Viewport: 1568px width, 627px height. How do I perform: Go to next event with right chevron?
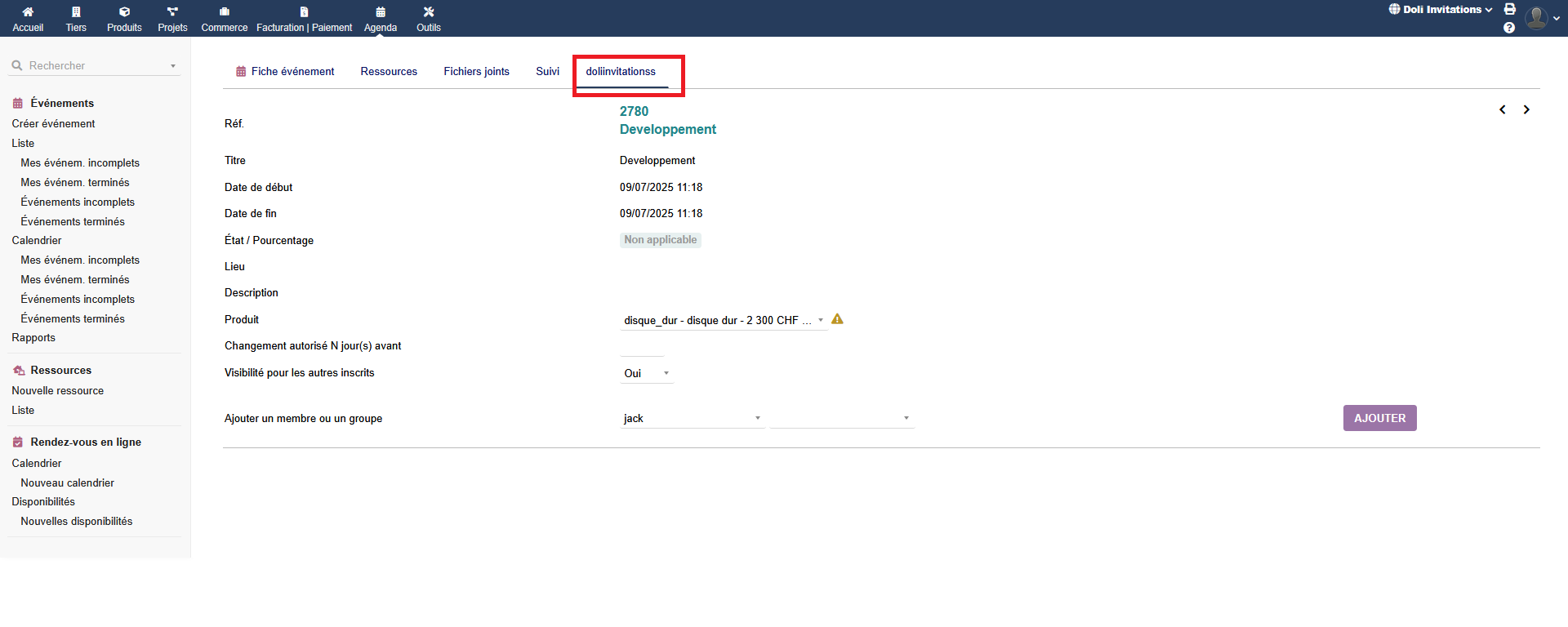tap(1526, 109)
